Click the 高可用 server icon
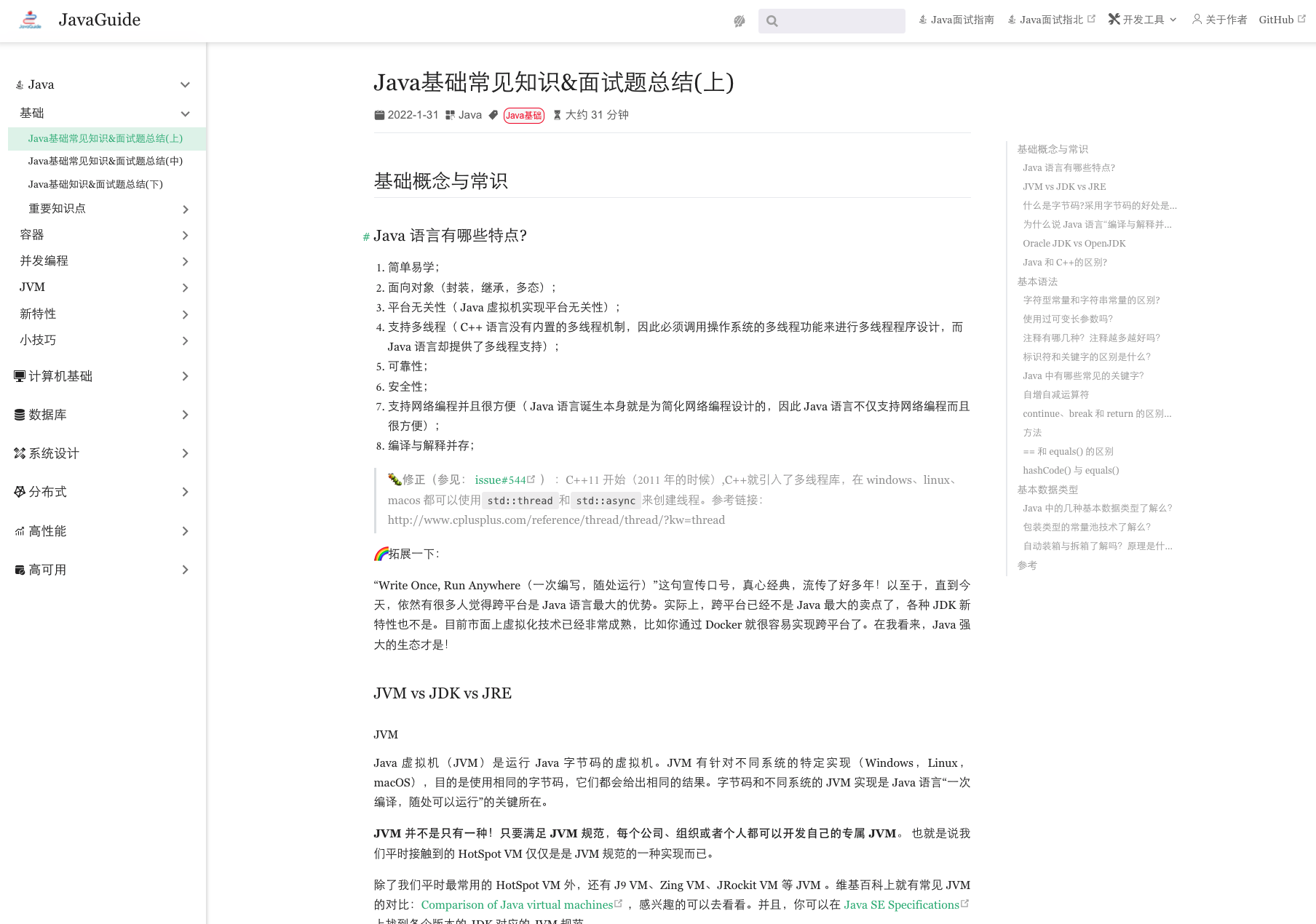The image size is (1316, 924). click(19, 570)
